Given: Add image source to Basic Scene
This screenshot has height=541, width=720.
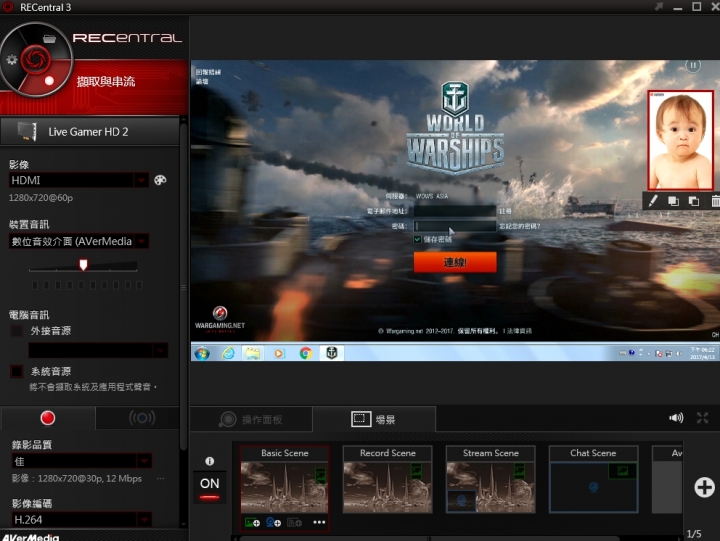Looking at the screenshot, I should pos(252,522).
